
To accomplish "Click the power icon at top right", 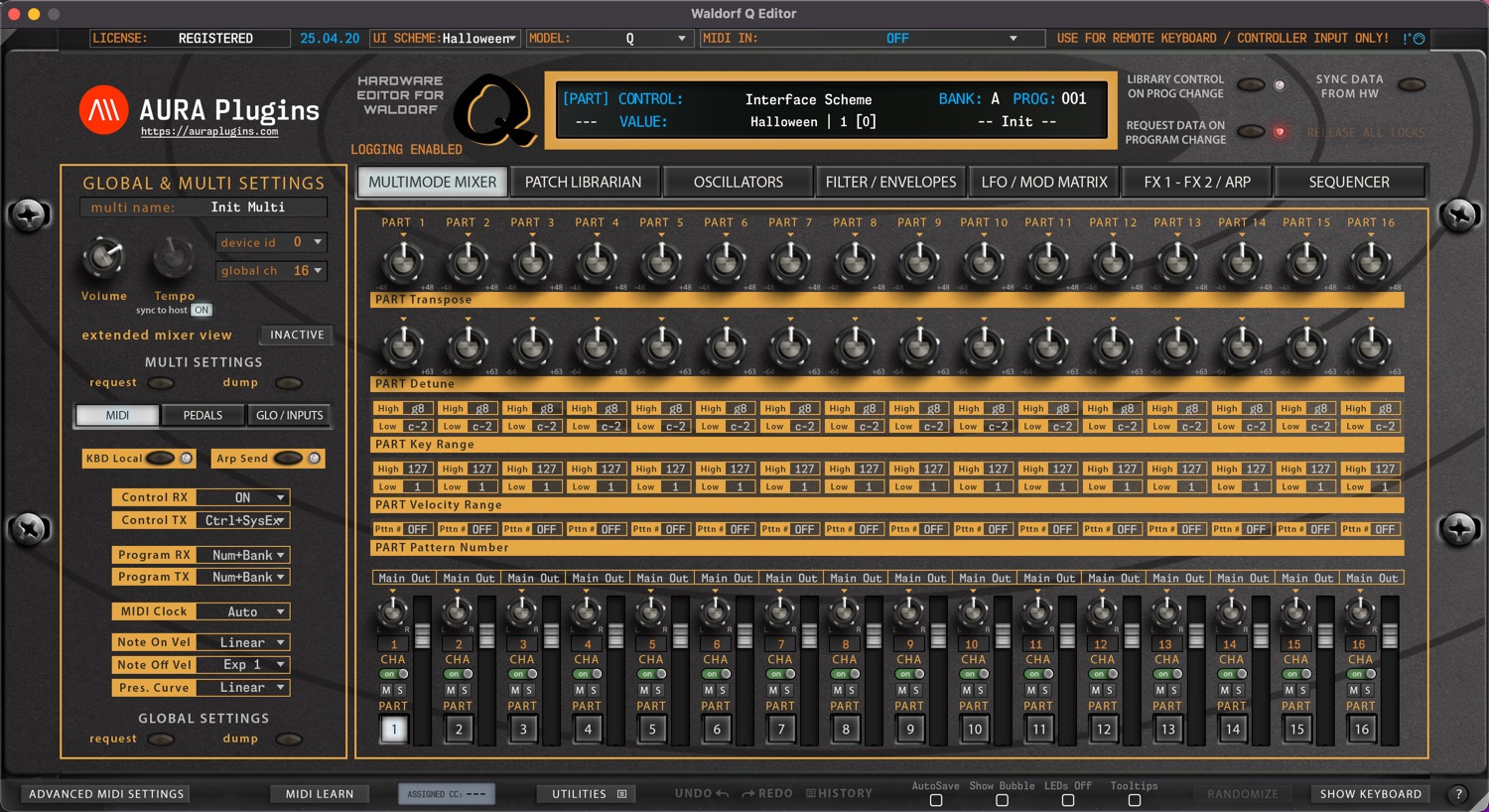I will pos(1419,39).
